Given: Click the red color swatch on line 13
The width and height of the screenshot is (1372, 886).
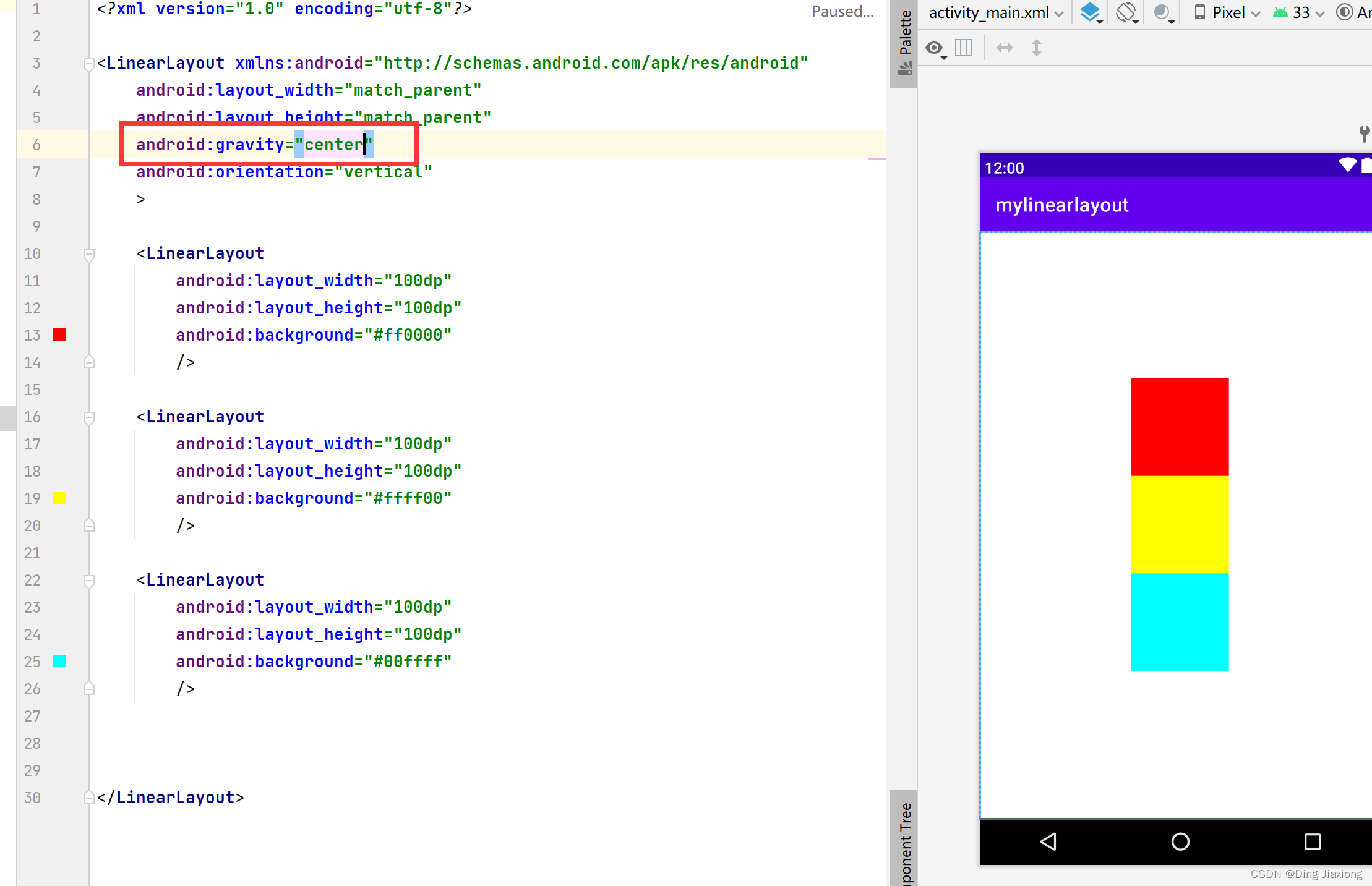Looking at the screenshot, I should point(59,335).
